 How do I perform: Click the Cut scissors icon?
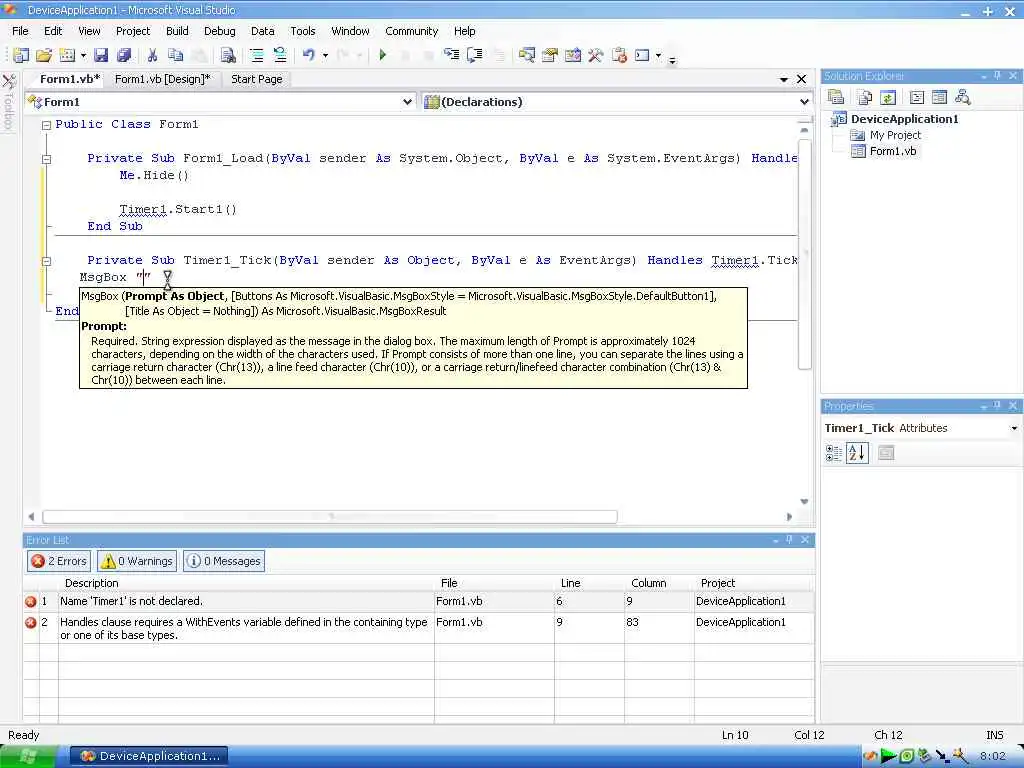click(x=152, y=56)
